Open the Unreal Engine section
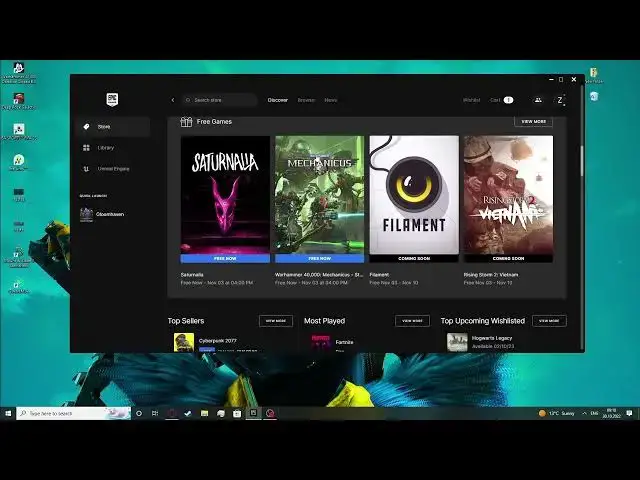The height and width of the screenshot is (480, 640). (113, 169)
